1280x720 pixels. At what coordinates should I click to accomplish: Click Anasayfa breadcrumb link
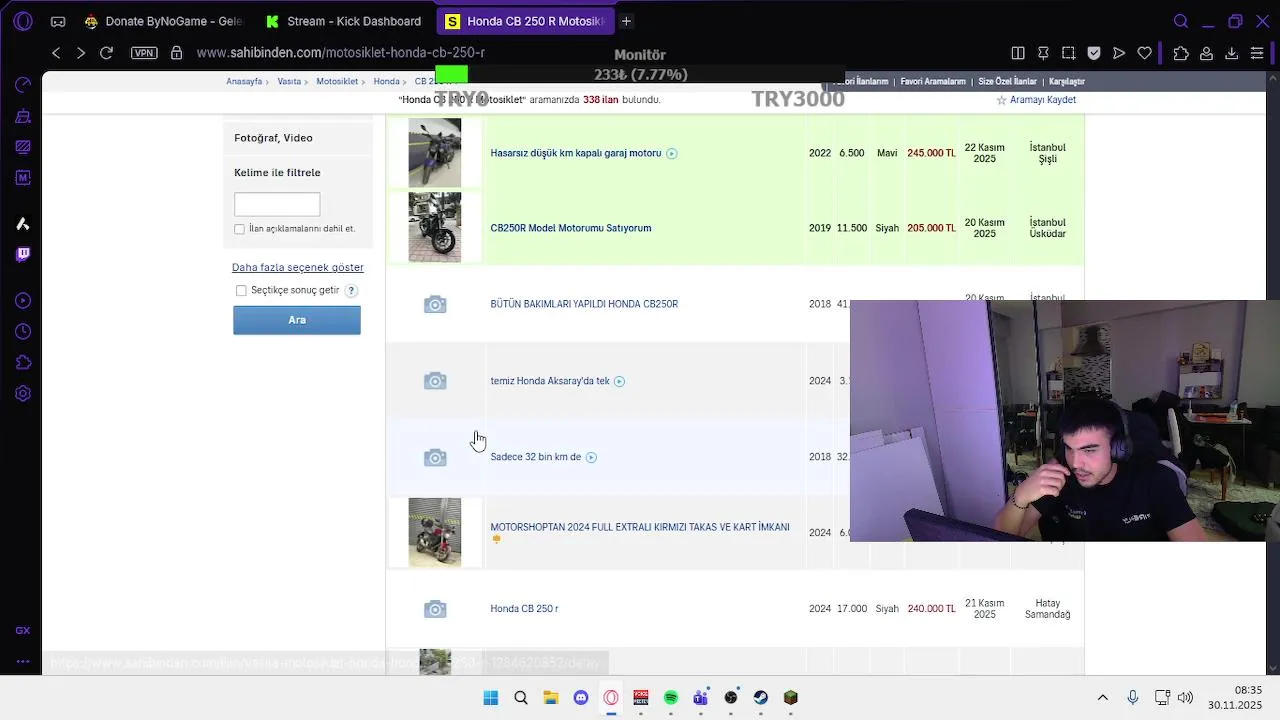(x=244, y=82)
